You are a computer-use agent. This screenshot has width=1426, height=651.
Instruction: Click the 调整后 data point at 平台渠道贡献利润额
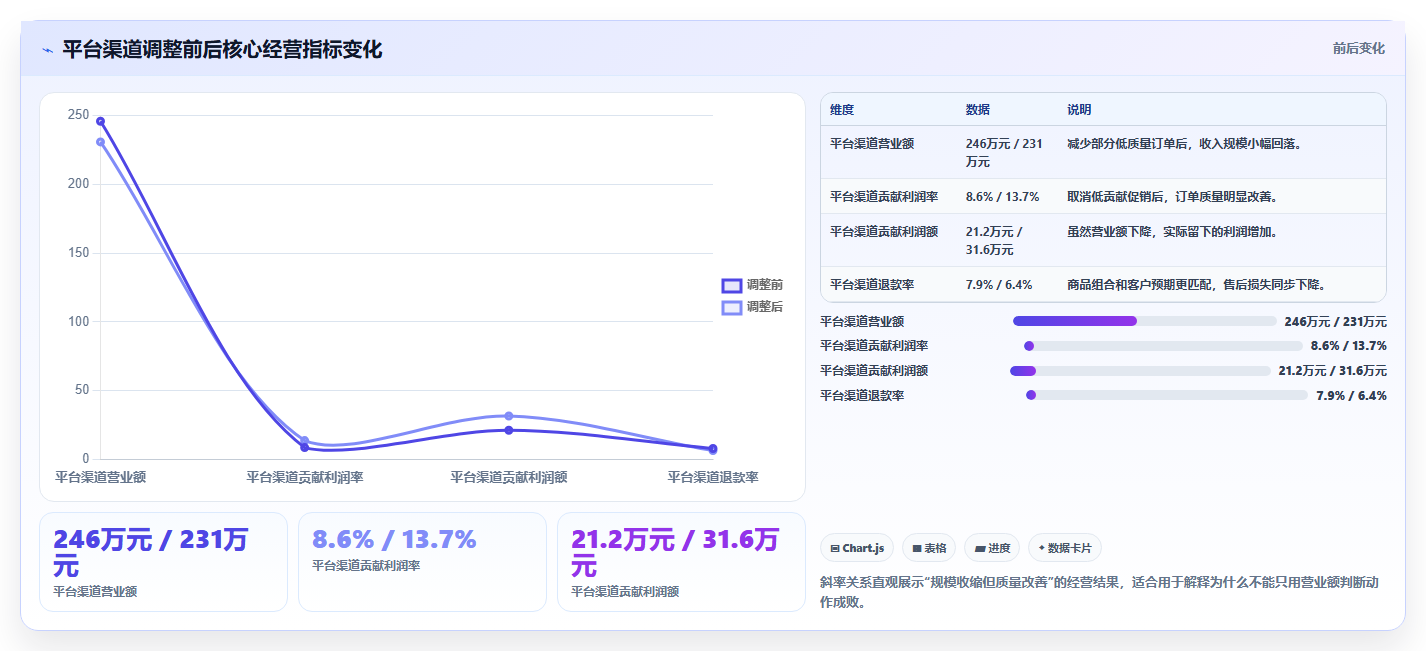tap(509, 416)
